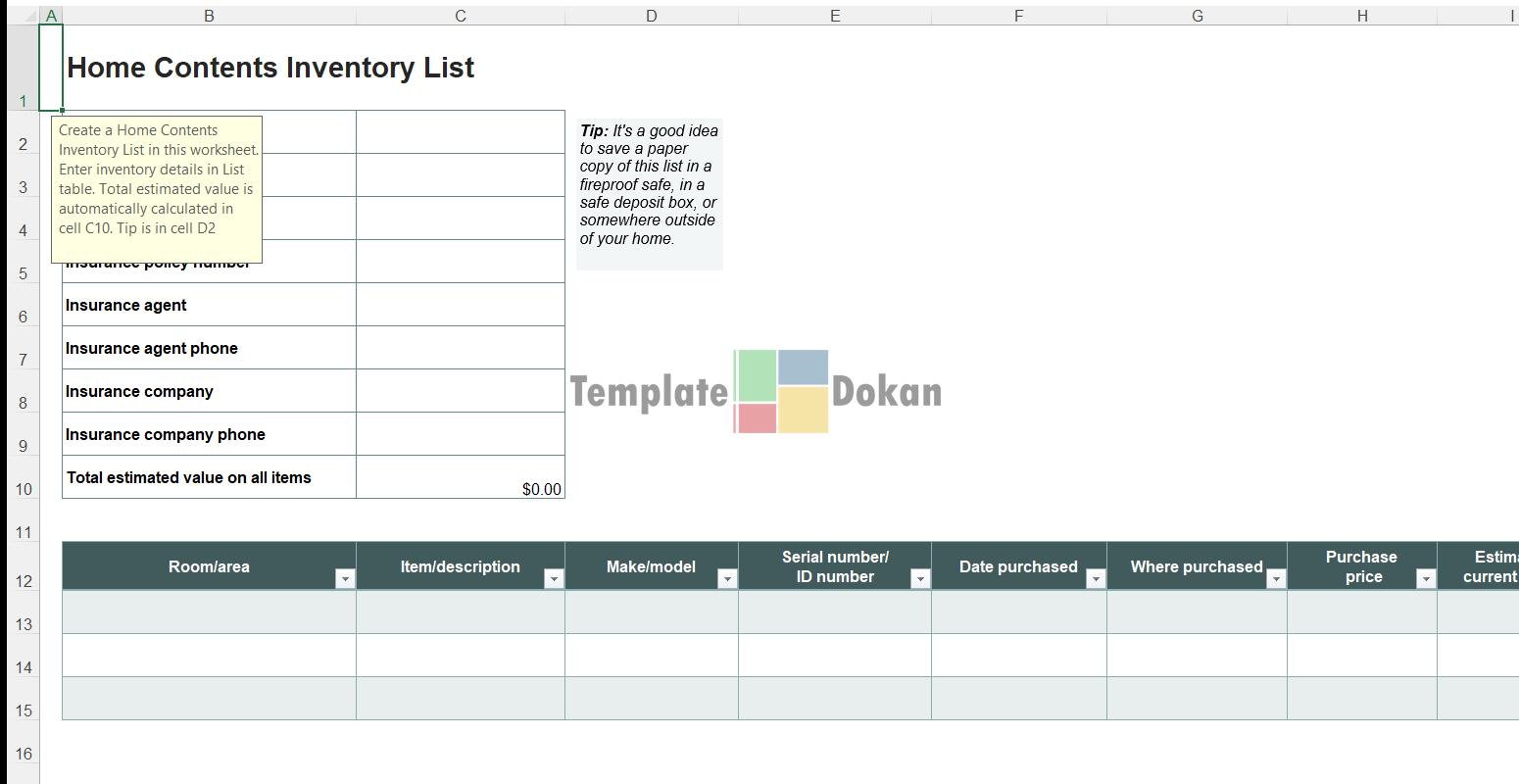The height and width of the screenshot is (784, 1519).
Task: Open the Where purchased filter dropdown
Action: [1275, 579]
